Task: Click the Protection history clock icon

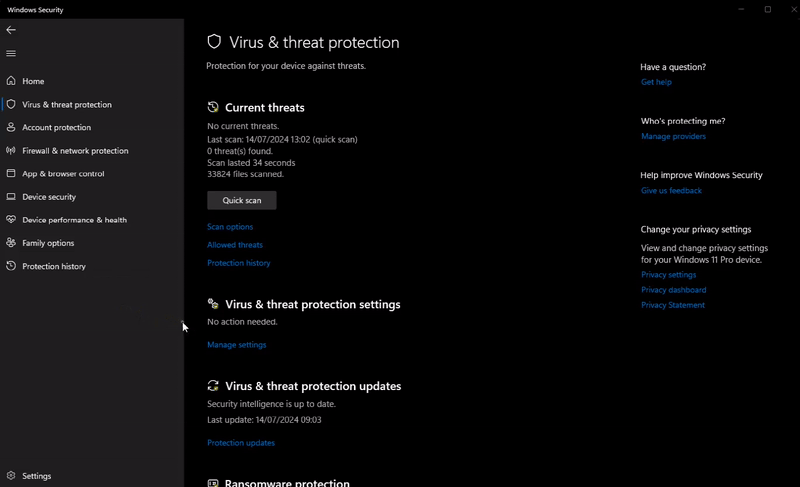Action: click(11, 266)
